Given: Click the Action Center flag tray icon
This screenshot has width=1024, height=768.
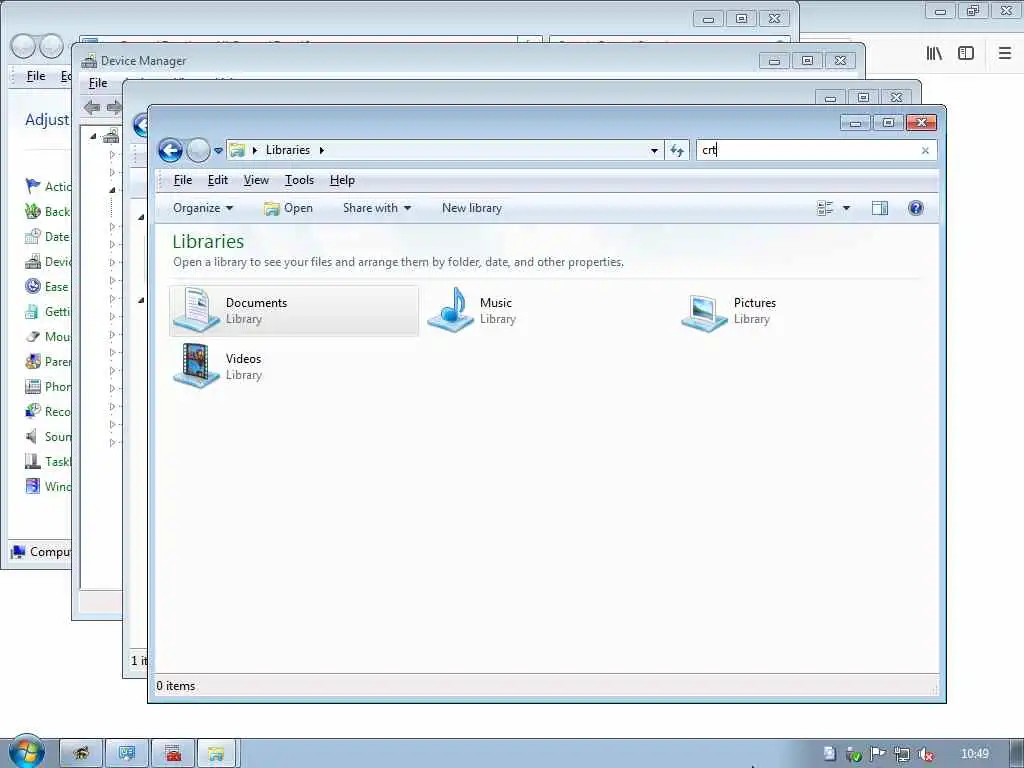Looking at the screenshot, I should tap(877, 754).
